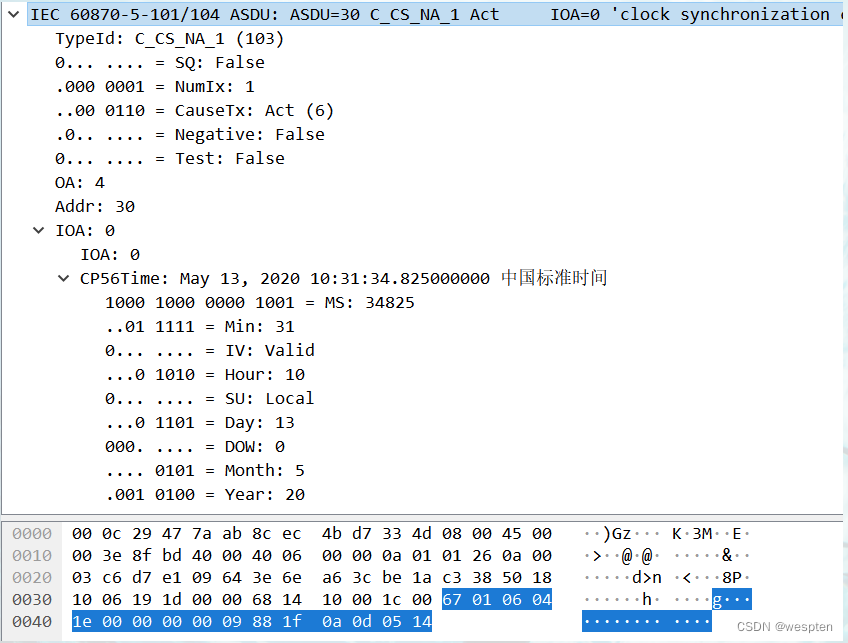This screenshot has width=848, height=643.
Task: Click highlighted hex byte 67 in row 0030
Action: coord(452,600)
